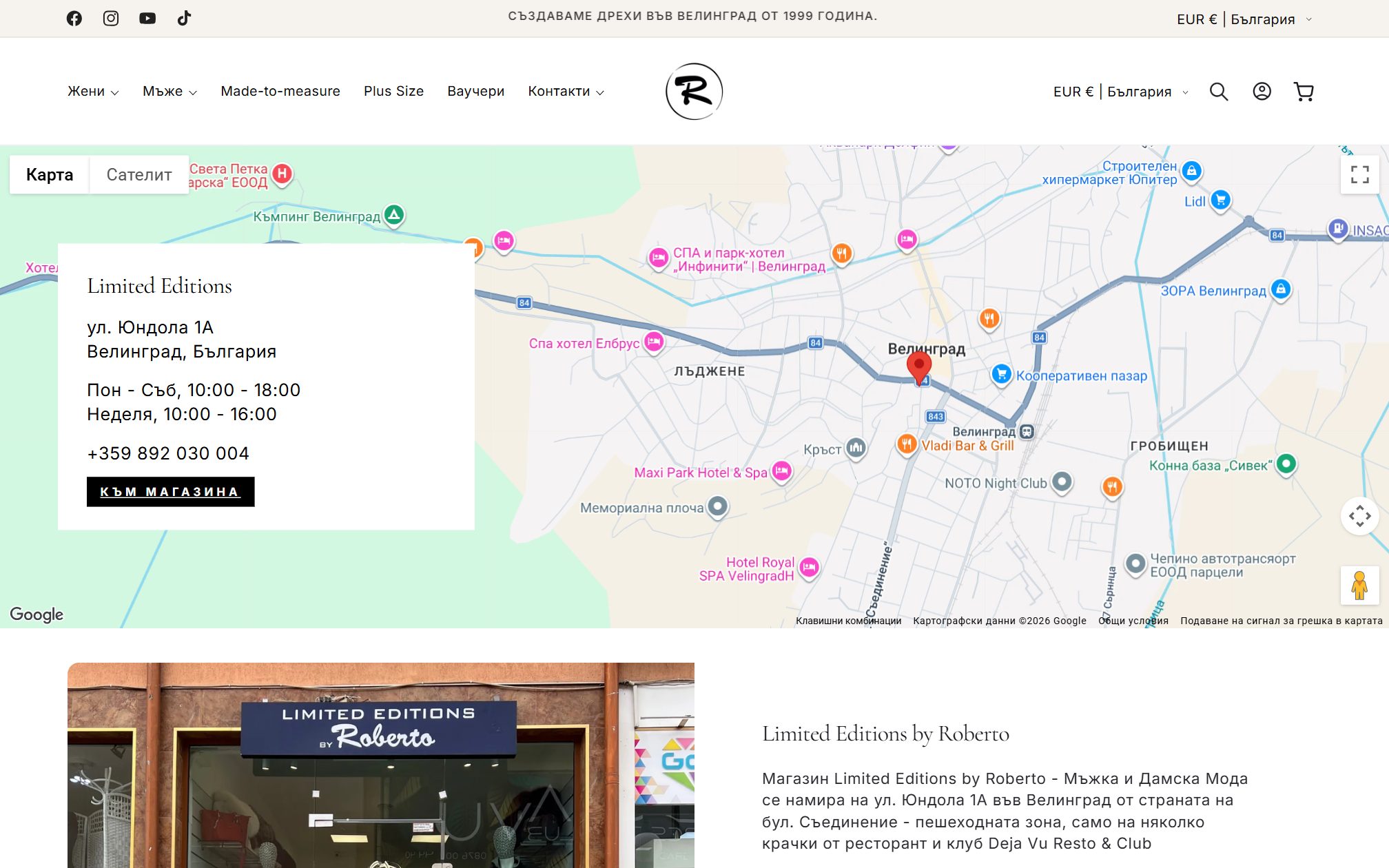The height and width of the screenshot is (868, 1389).
Task: Open the search magnifier icon
Action: click(1219, 92)
